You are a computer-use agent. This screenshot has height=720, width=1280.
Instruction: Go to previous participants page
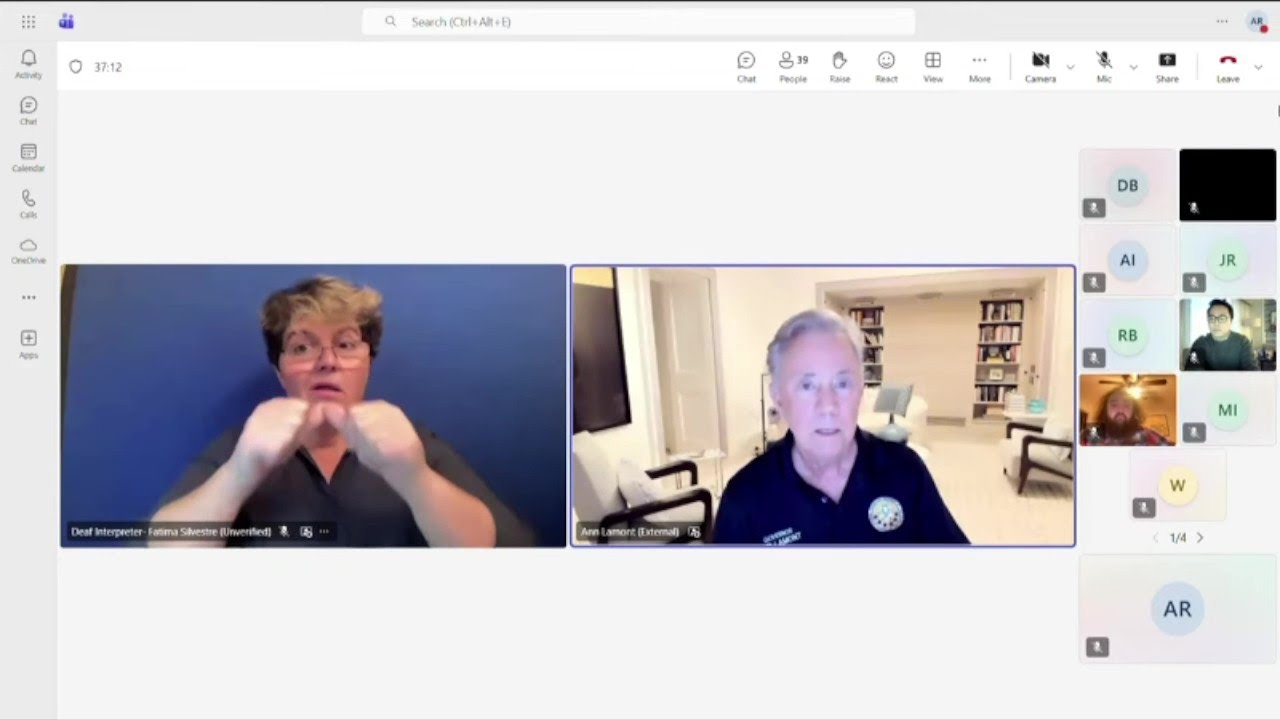click(x=1156, y=538)
